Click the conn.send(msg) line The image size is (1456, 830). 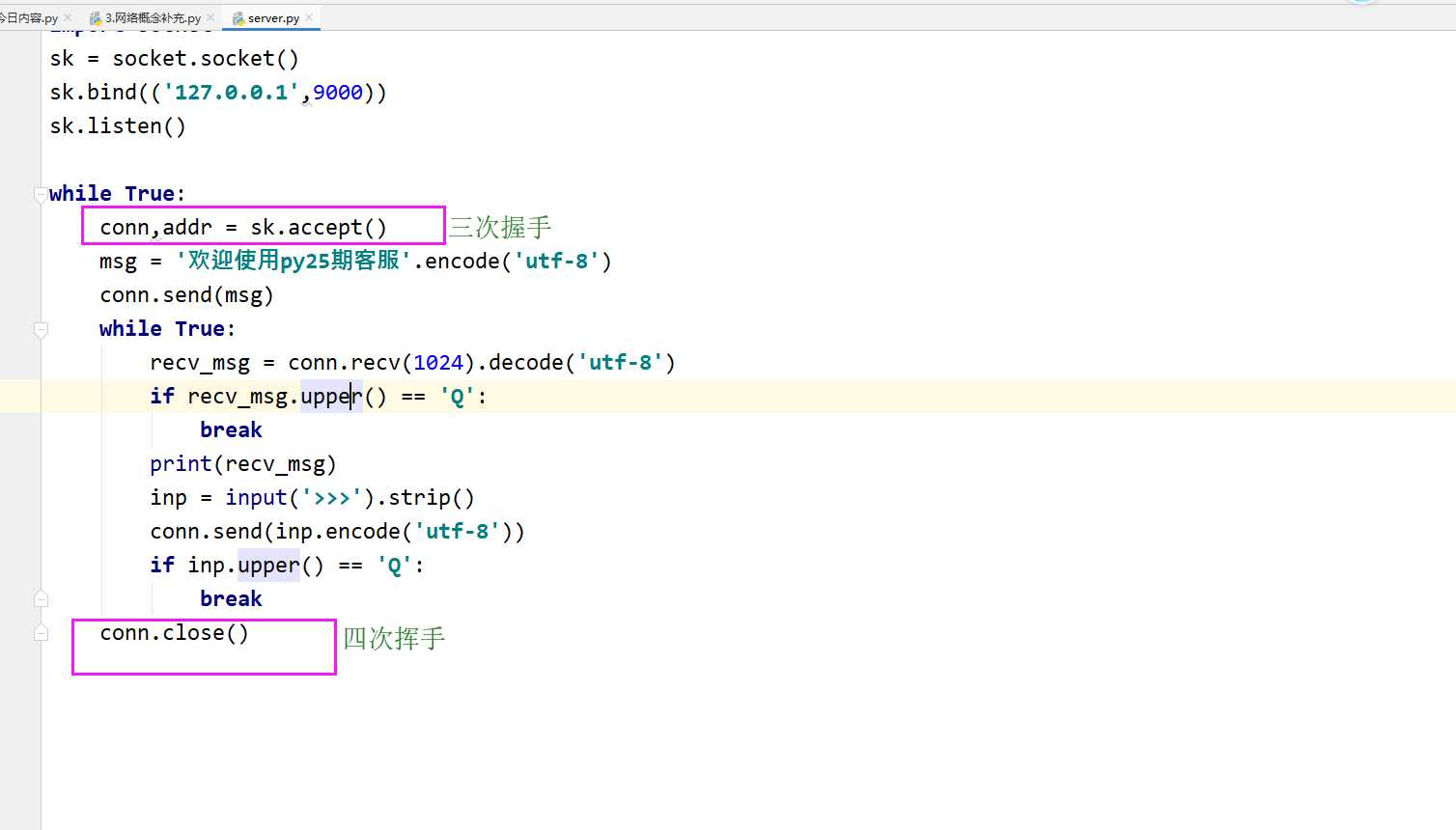(x=187, y=295)
